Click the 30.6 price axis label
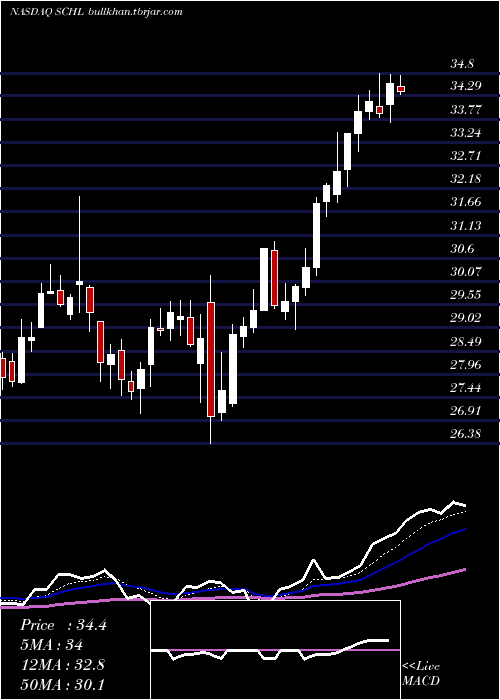 pos(462,249)
